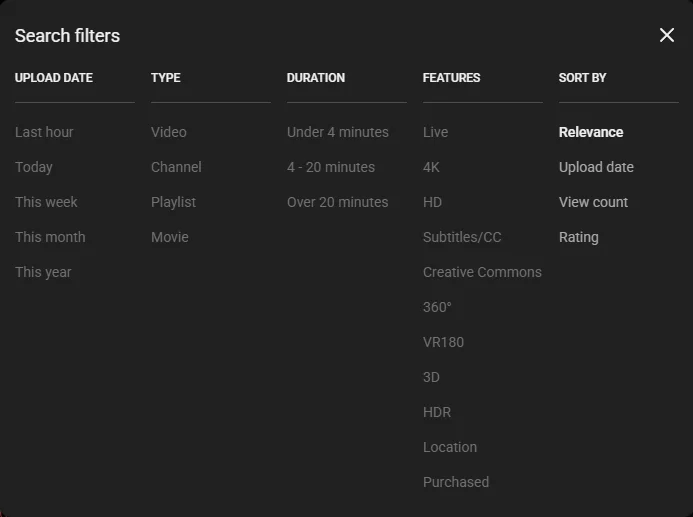The height and width of the screenshot is (517, 693).
Task: Enable the Live feature filter
Action: (x=435, y=132)
